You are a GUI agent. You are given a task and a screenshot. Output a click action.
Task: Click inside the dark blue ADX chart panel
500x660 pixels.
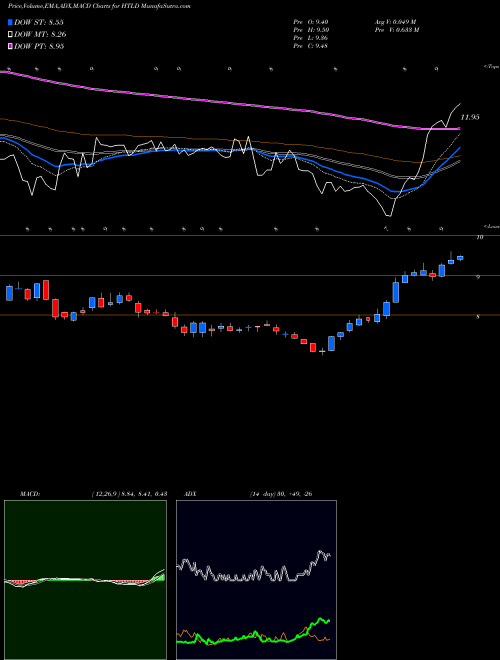click(x=256, y=580)
